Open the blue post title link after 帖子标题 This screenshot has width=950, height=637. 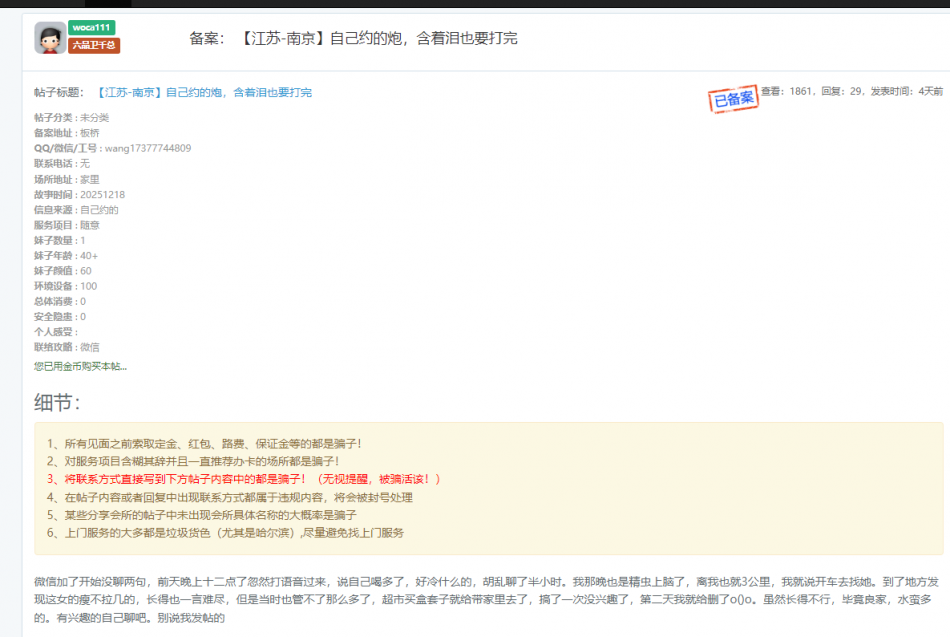[x=204, y=92]
